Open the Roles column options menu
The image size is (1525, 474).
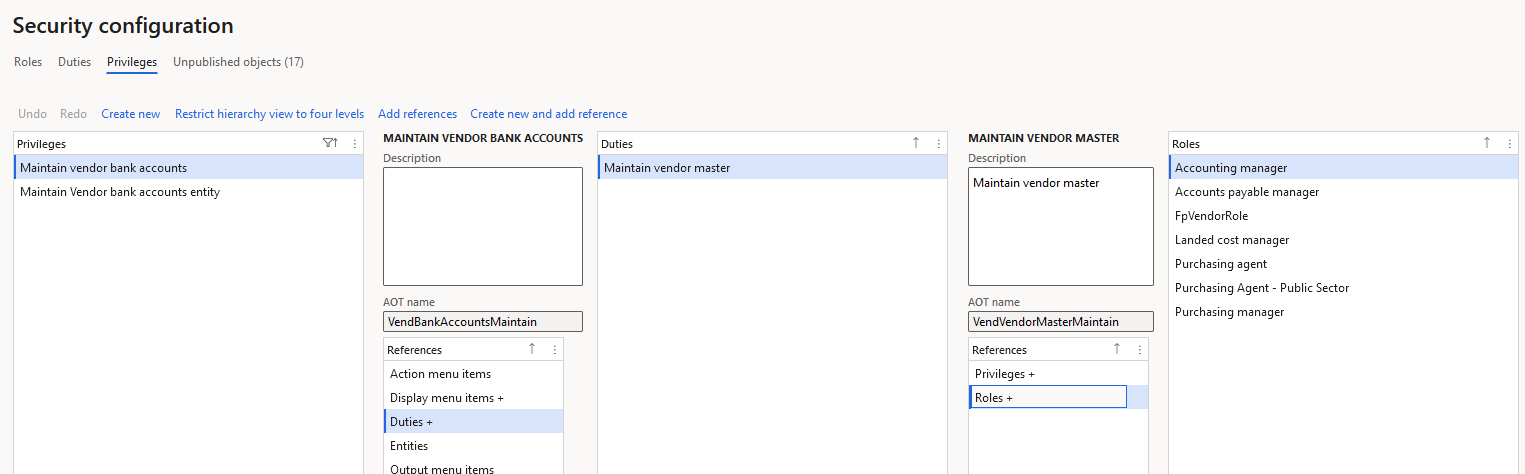tap(1509, 144)
